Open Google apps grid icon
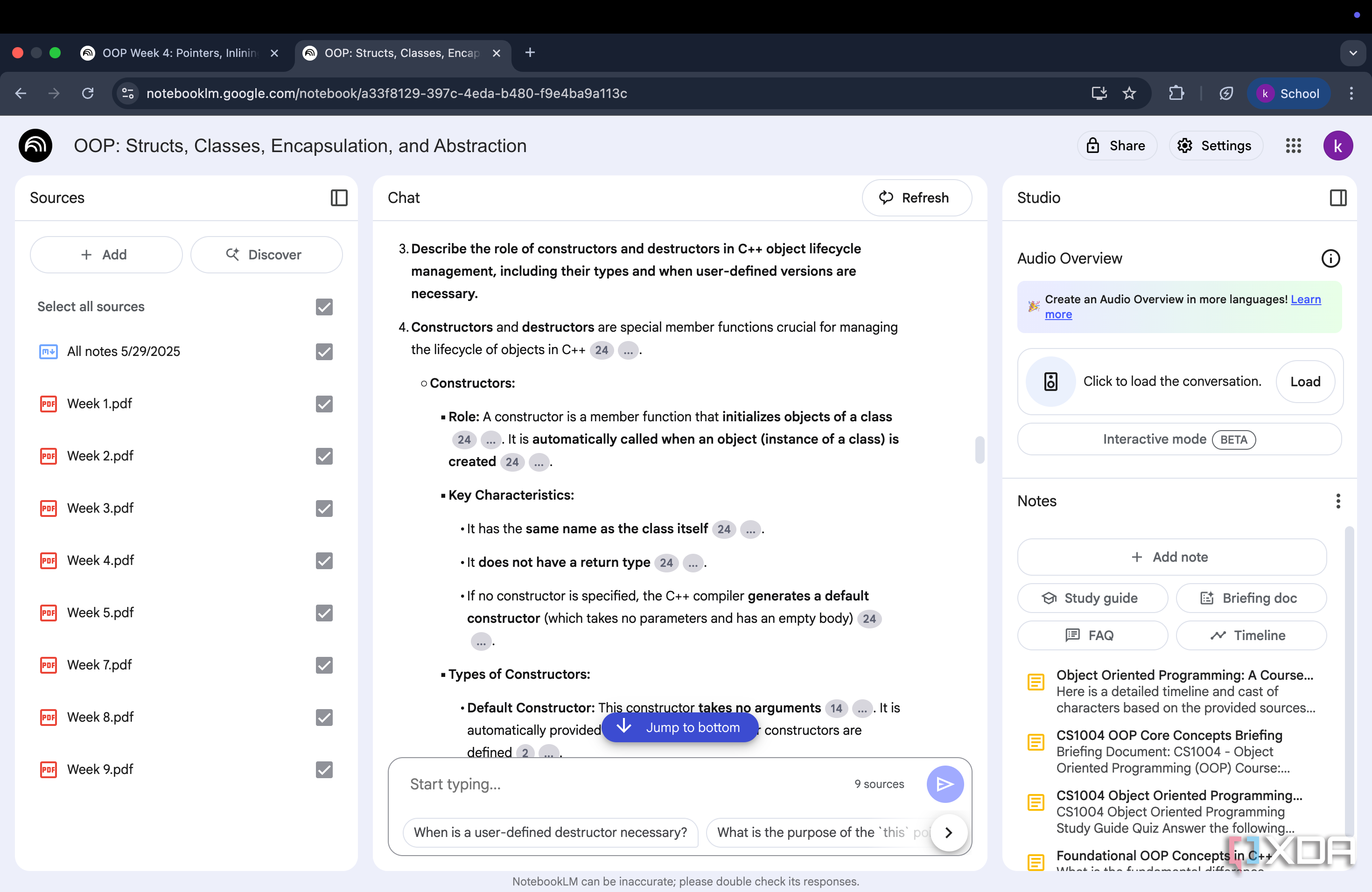 (x=1293, y=146)
